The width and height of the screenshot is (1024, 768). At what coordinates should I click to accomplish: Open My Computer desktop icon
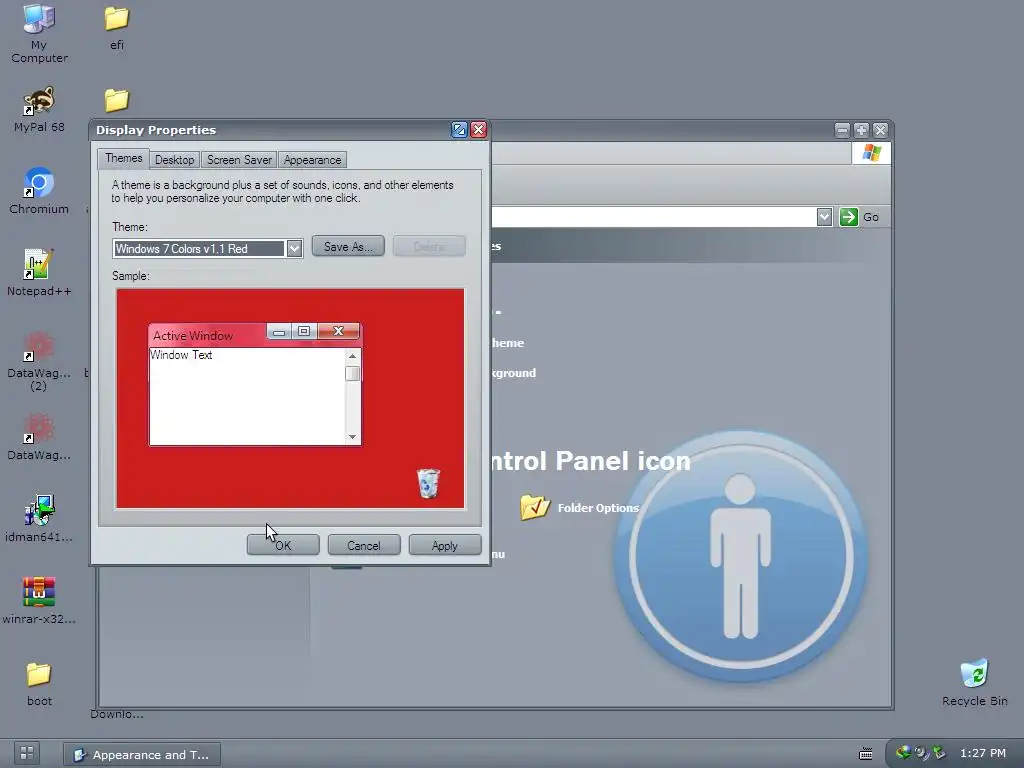click(x=39, y=33)
